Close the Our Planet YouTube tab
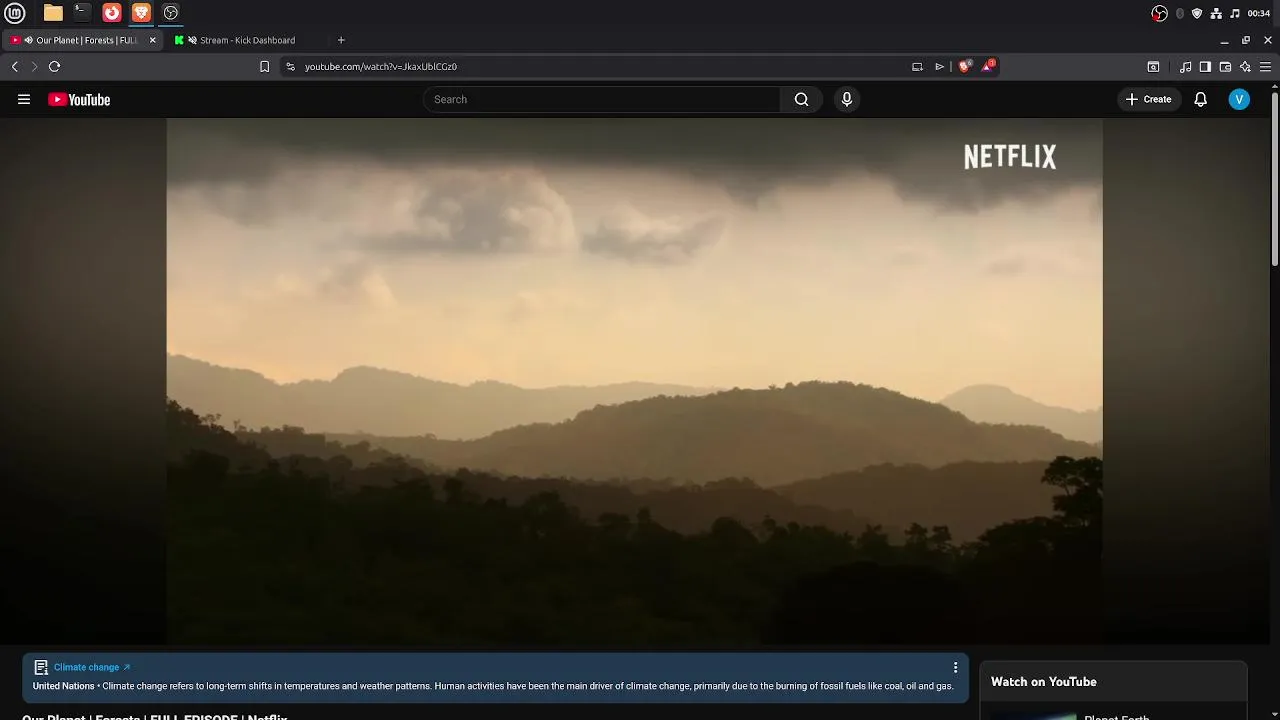This screenshot has height=720, width=1280. pyautogui.click(x=152, y=40)
